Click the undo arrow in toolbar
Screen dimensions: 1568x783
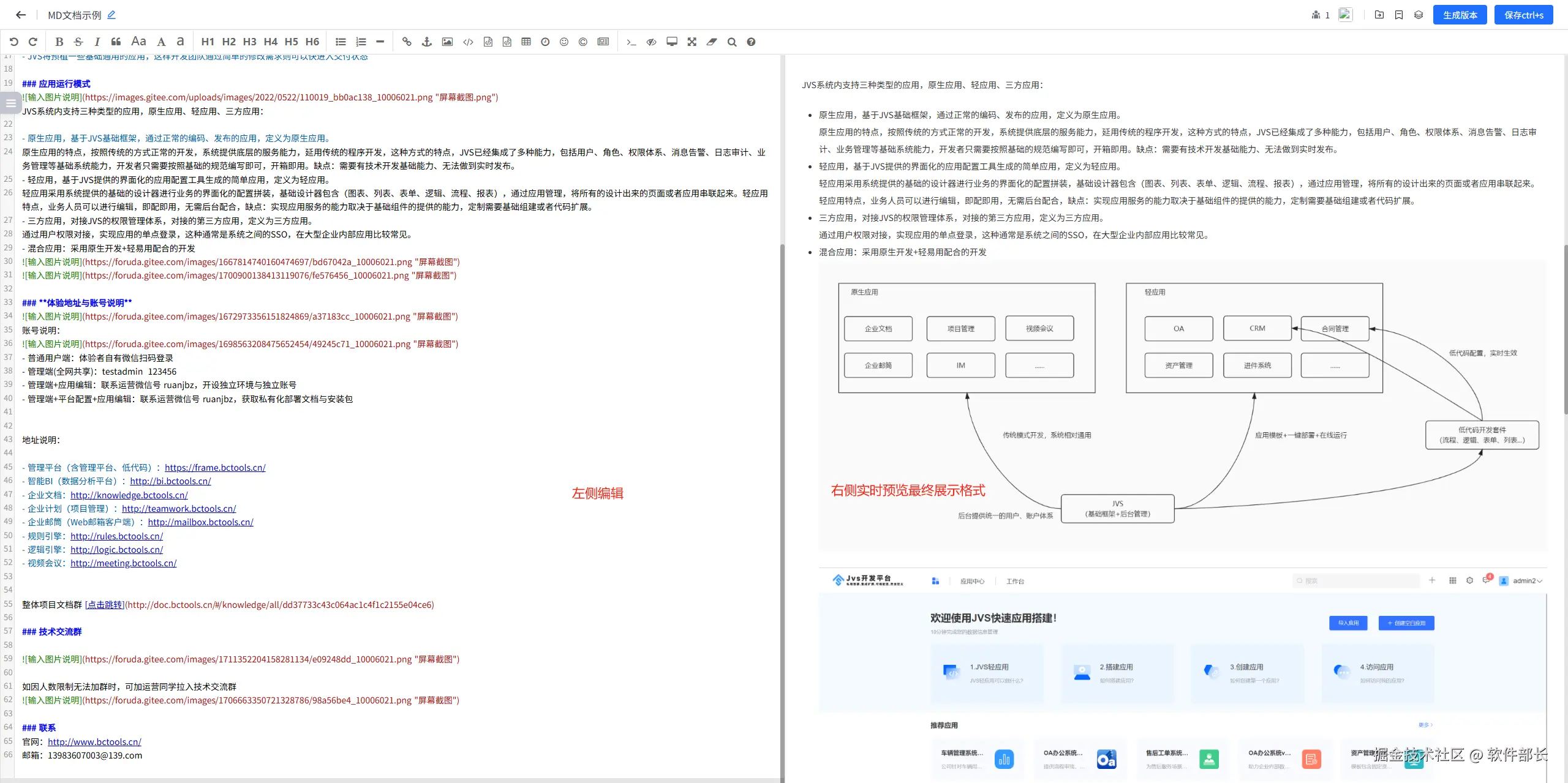(13, 42)
